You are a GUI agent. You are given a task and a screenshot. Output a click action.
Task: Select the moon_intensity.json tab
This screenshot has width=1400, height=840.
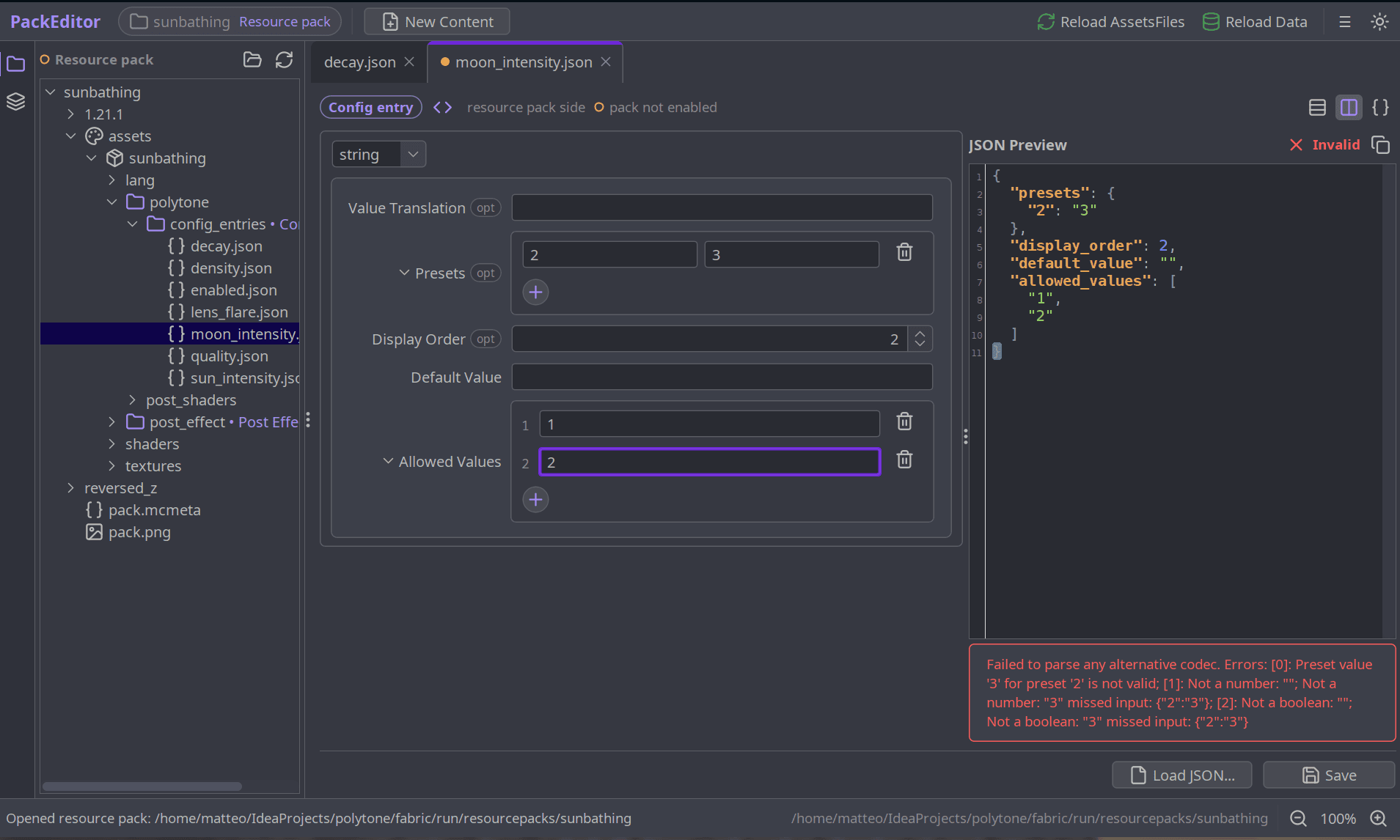pos(524,62)
